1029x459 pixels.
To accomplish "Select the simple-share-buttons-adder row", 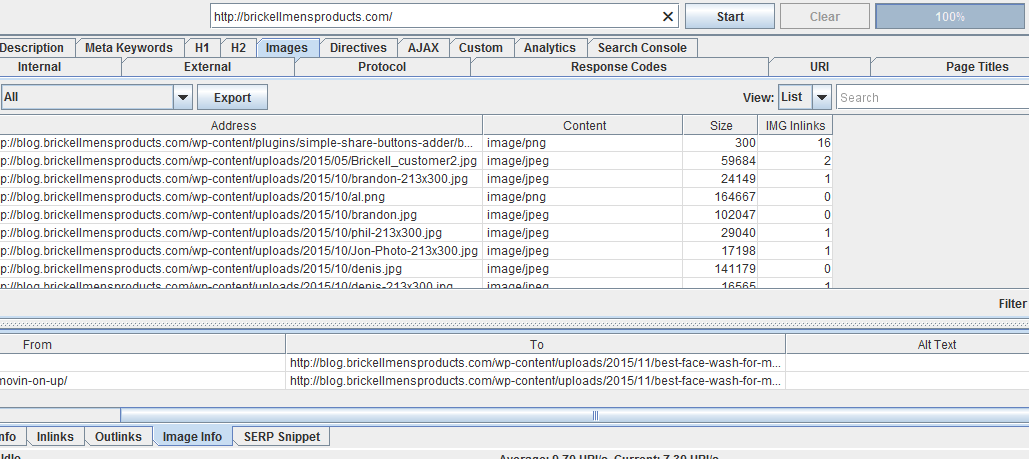I will tap(416, 143).
